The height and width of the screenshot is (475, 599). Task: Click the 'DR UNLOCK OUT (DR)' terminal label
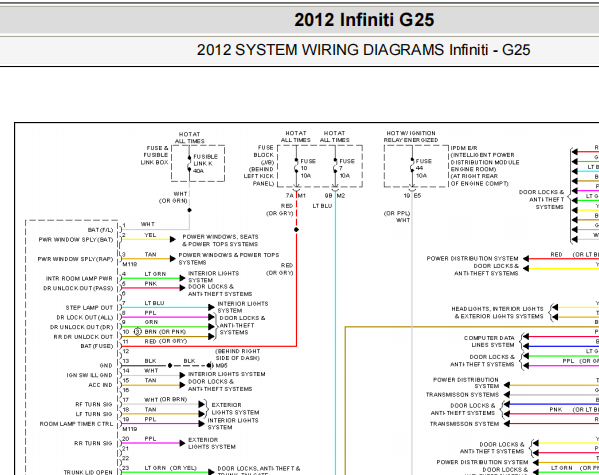point(82,327)
